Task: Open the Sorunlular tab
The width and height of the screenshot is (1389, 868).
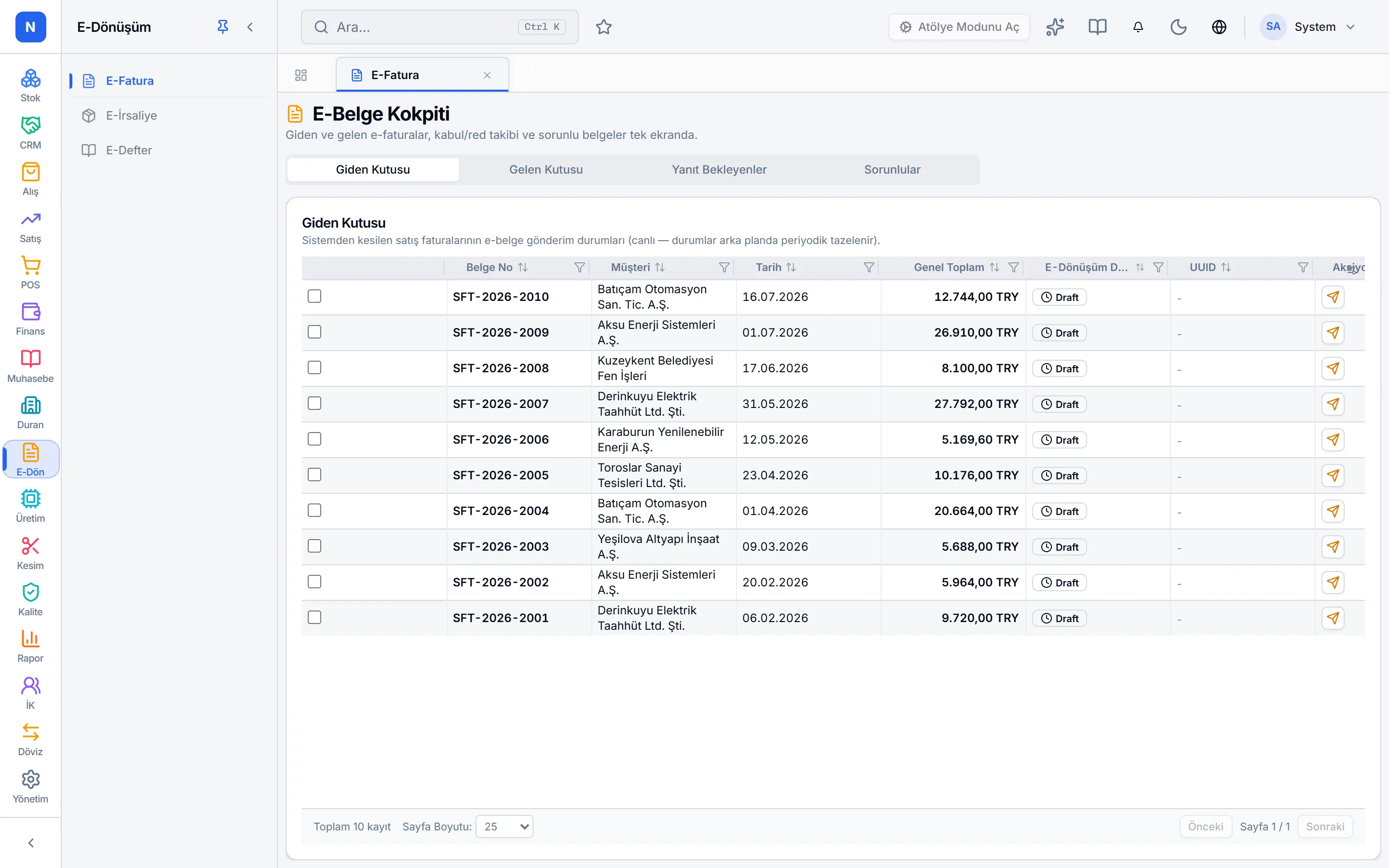Action: [892, 170]
